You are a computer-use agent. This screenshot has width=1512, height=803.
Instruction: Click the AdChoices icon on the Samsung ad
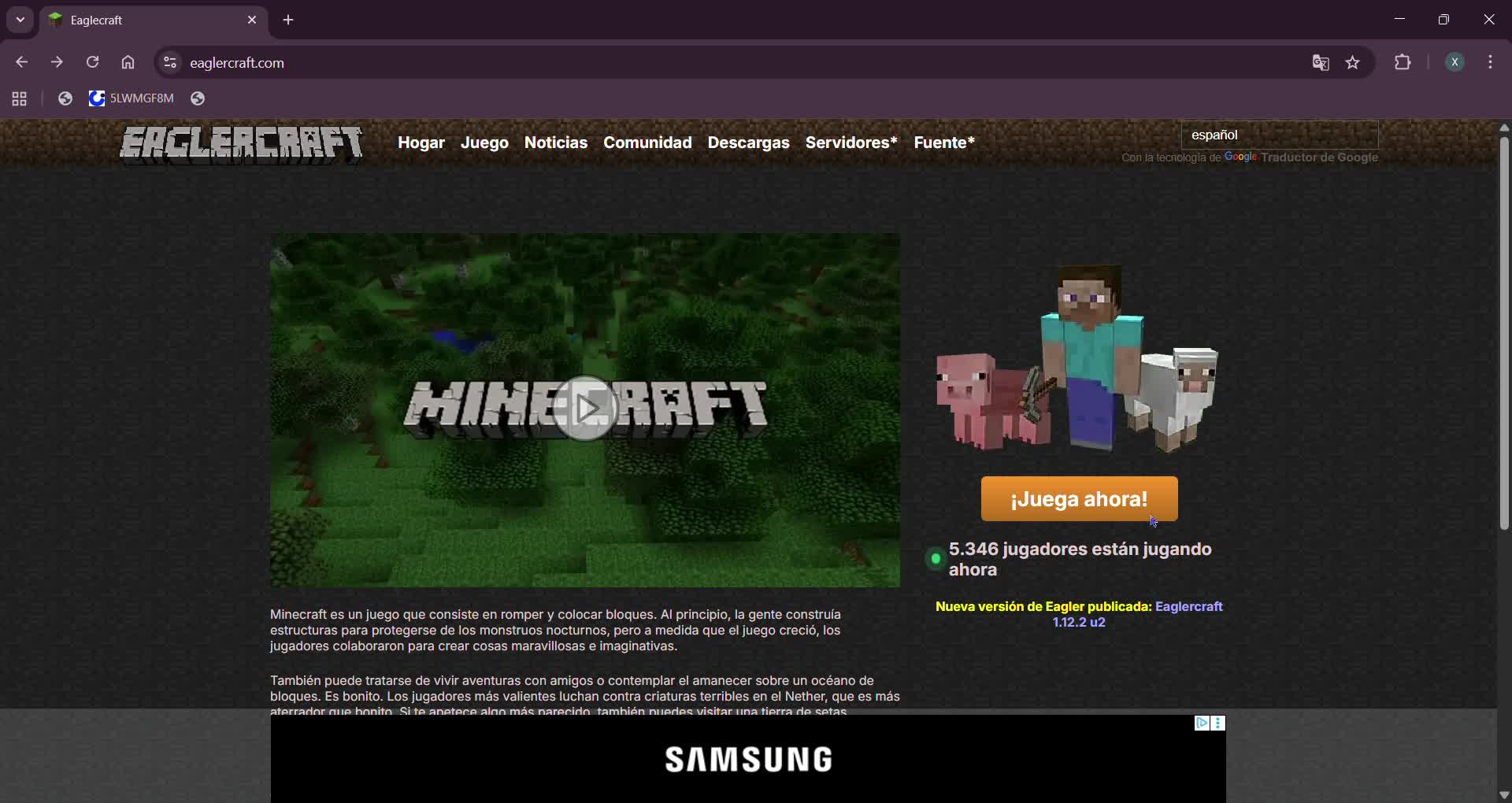(x=1203, y=723)
